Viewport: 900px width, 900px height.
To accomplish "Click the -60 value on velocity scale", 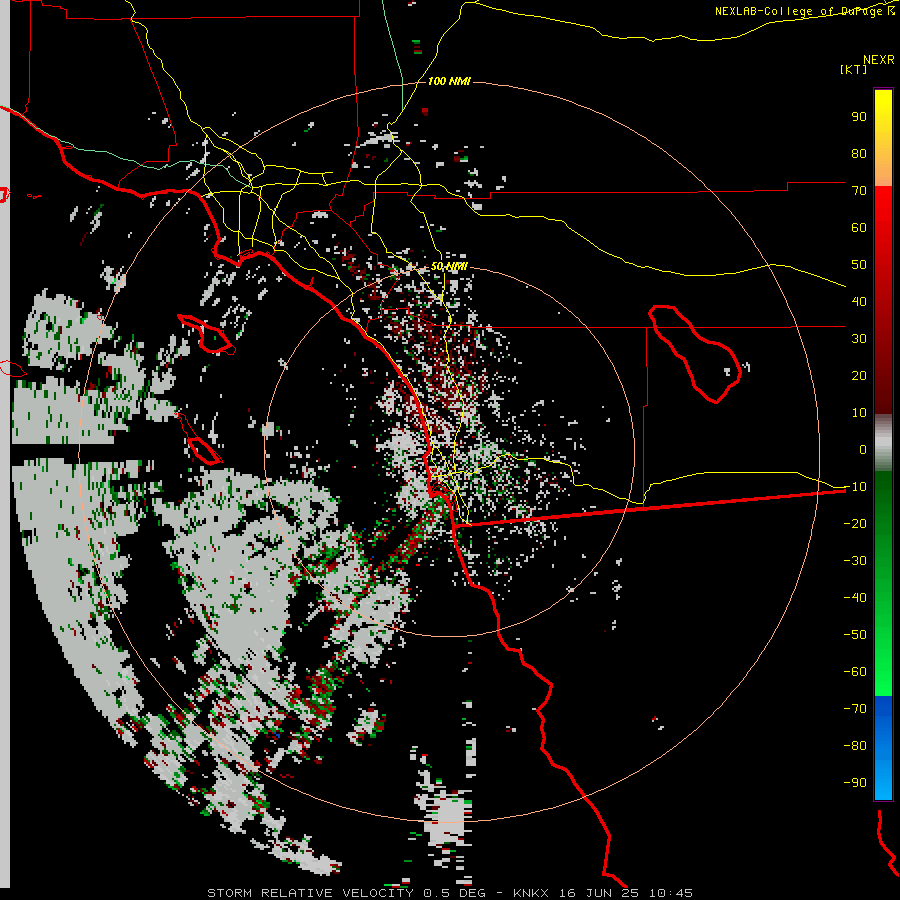I will click(855, 672).
